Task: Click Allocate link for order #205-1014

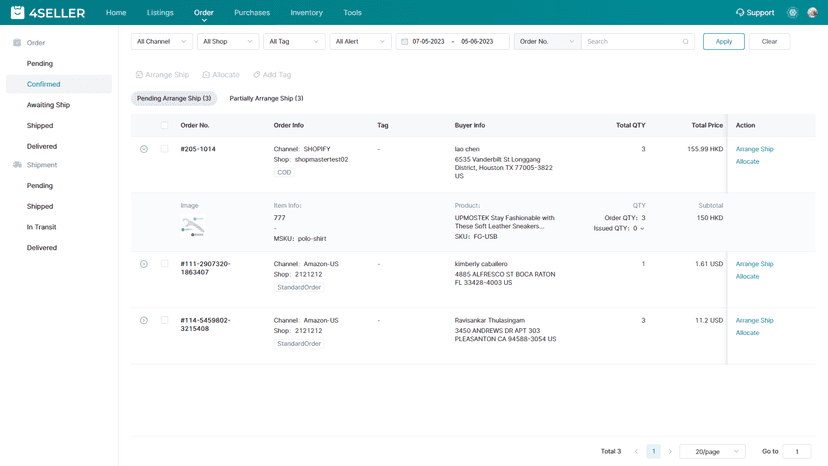Action: click(747, 162)
